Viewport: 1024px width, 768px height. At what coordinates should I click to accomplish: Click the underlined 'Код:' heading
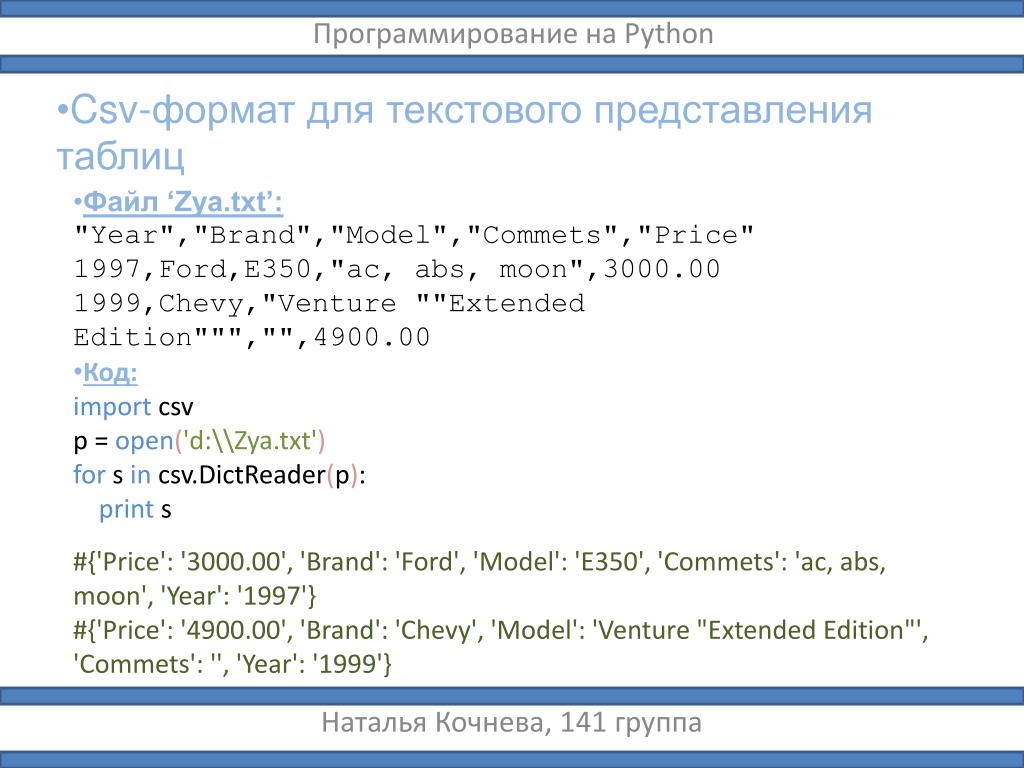coord(110,373)
